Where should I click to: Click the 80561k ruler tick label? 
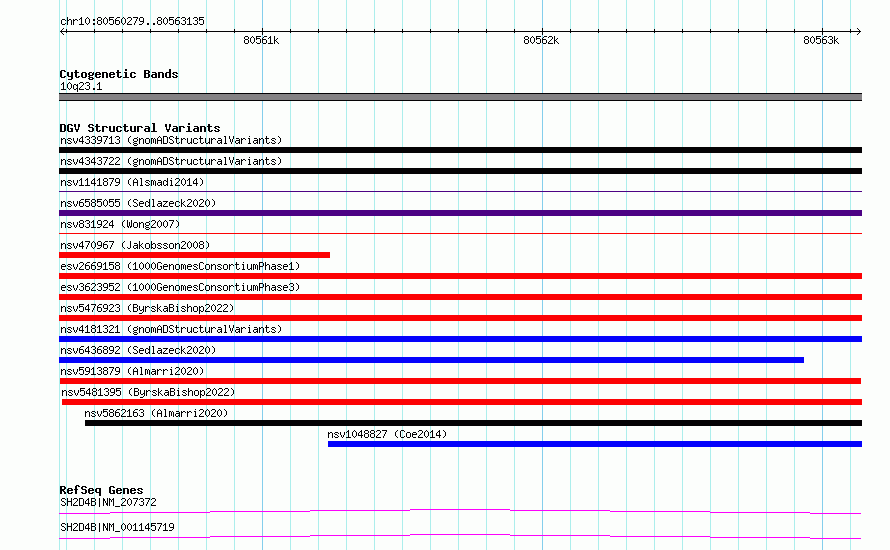(261, 40)
